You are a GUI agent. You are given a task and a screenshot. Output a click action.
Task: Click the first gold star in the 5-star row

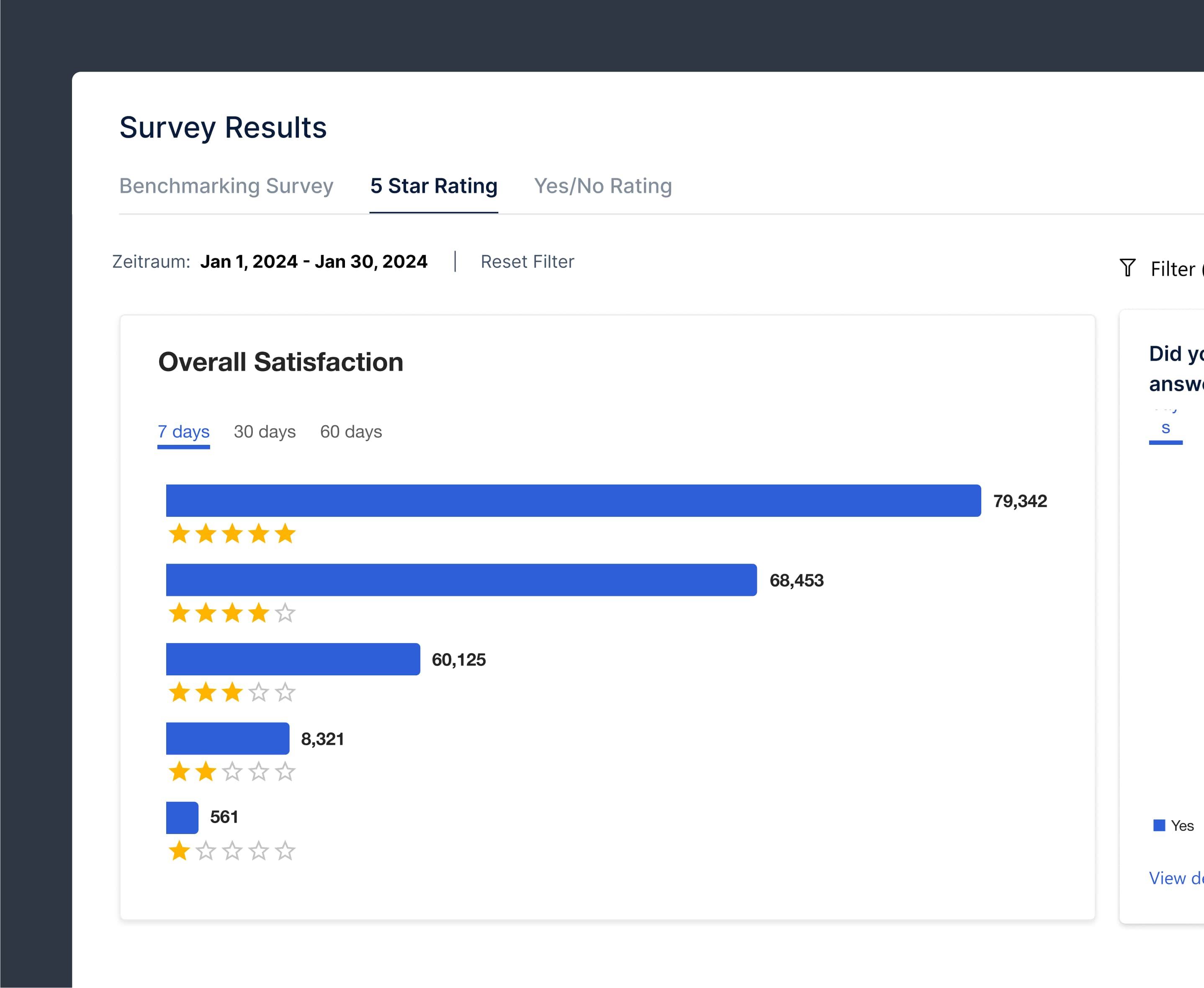(x=180, y=534)
